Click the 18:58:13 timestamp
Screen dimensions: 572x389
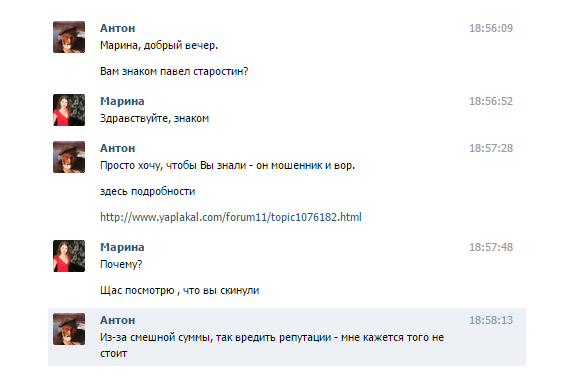click(x=491, y=320)
